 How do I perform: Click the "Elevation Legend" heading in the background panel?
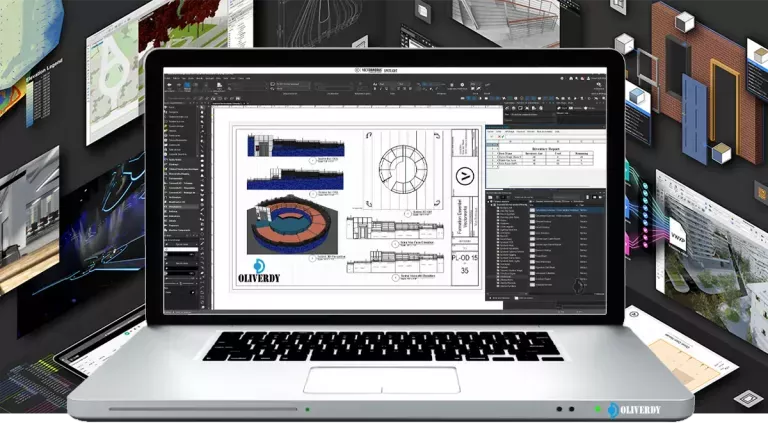coord(43,71)
